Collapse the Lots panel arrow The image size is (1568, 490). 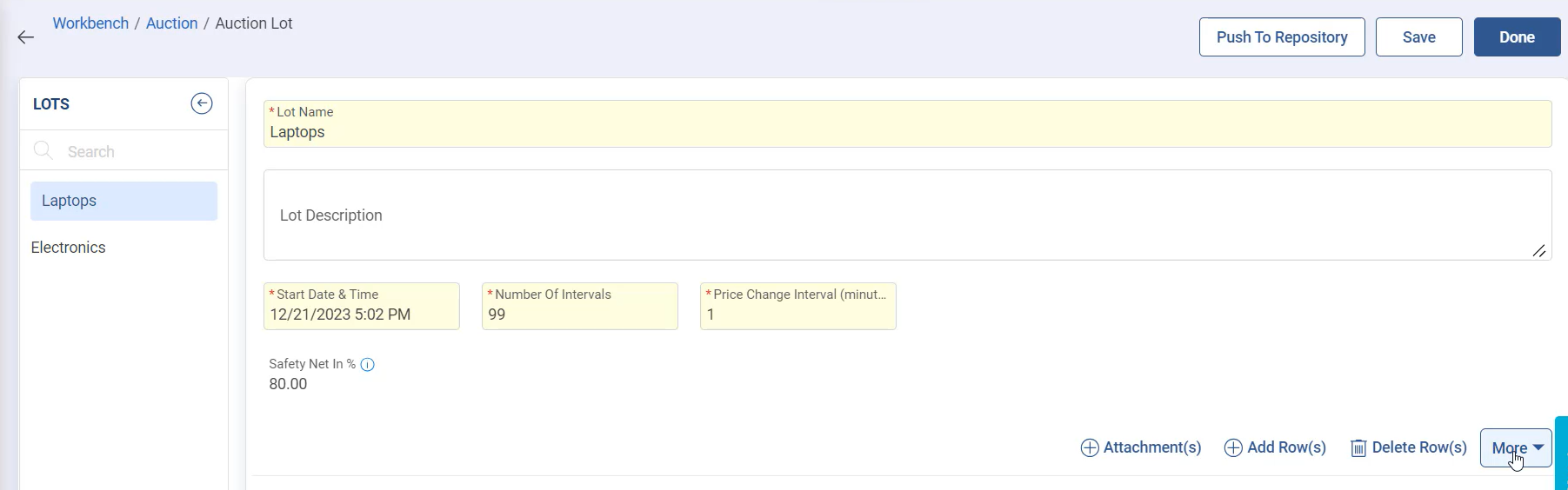click(201, 103)
